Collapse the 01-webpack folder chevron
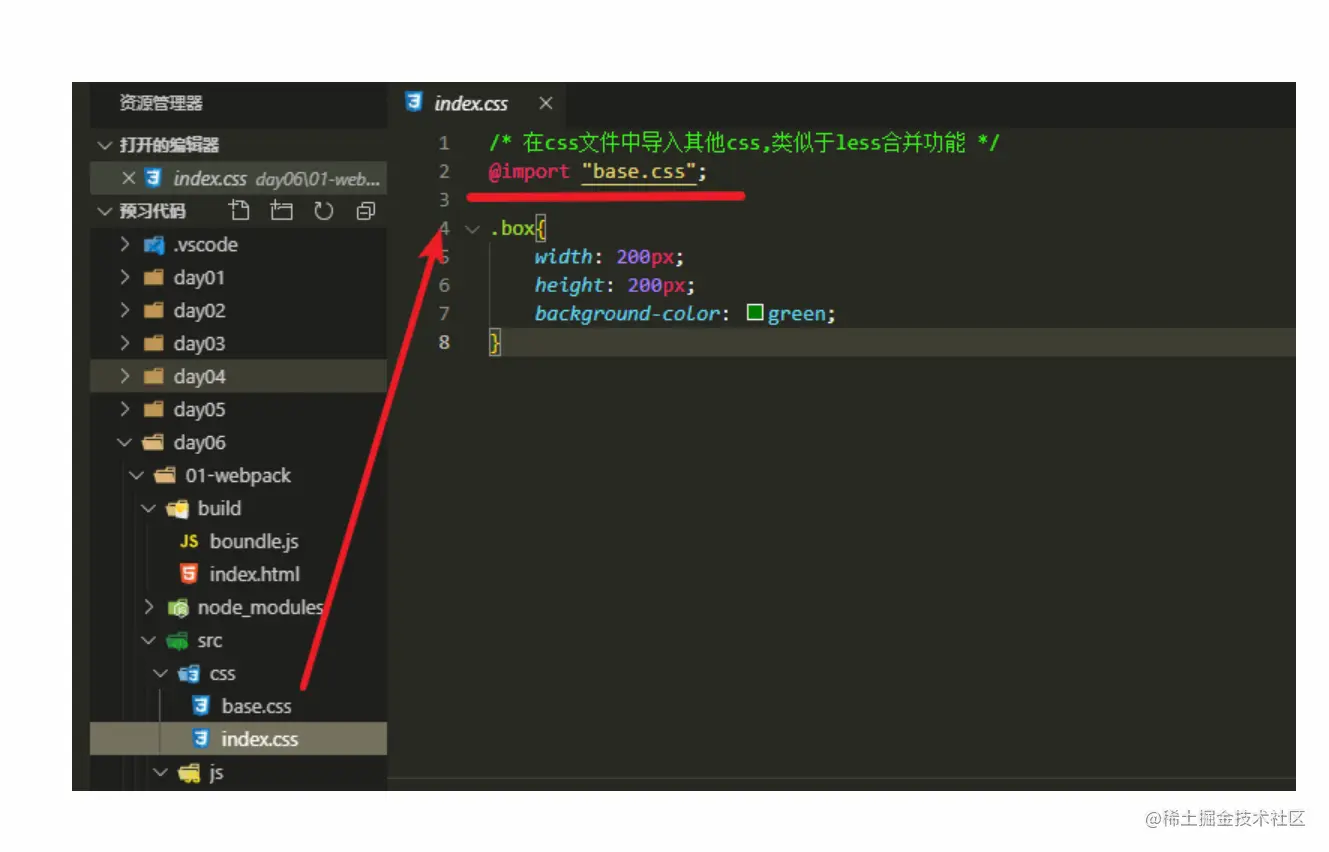1329x852 pixels. tap(136, 476)
